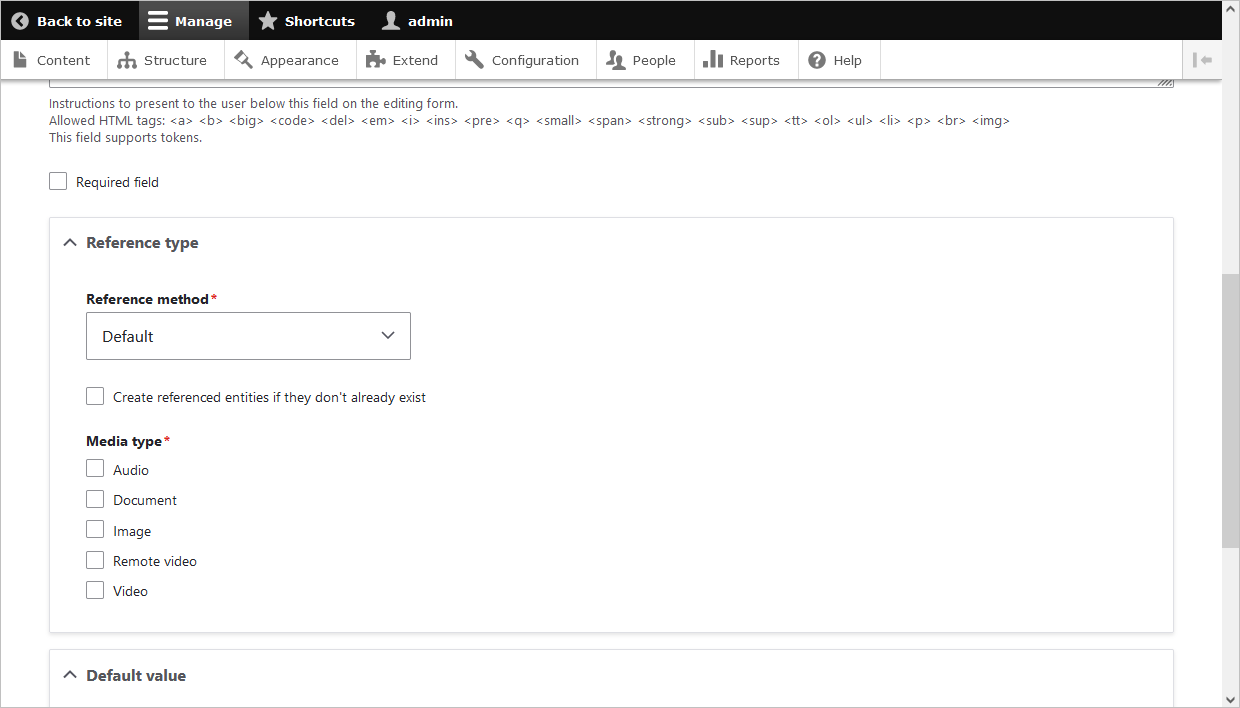Enable the Required field checkbox

[x=57, y=181]
